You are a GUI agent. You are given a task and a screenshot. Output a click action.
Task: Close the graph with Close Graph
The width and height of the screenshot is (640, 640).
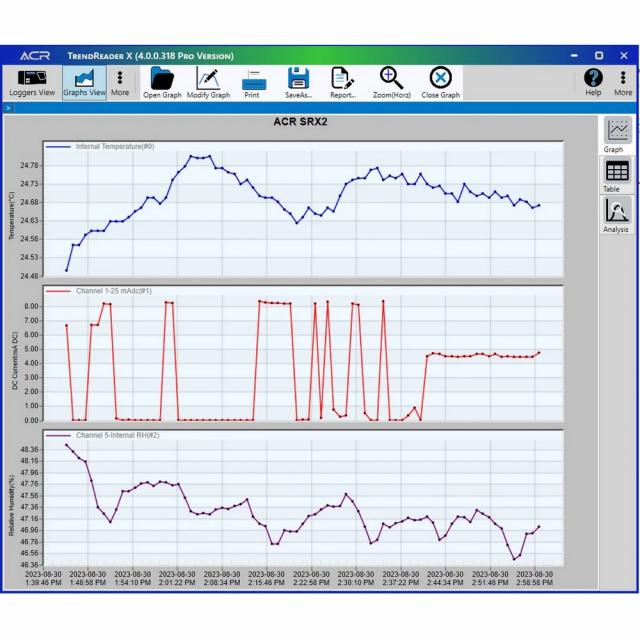pyautogui.click(x=440, y=78)
